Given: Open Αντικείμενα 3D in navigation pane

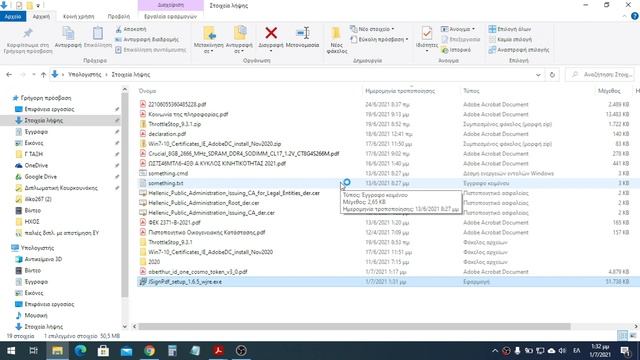Looking at the screenshot, I should pyautogui.click(x=43, y=259).
